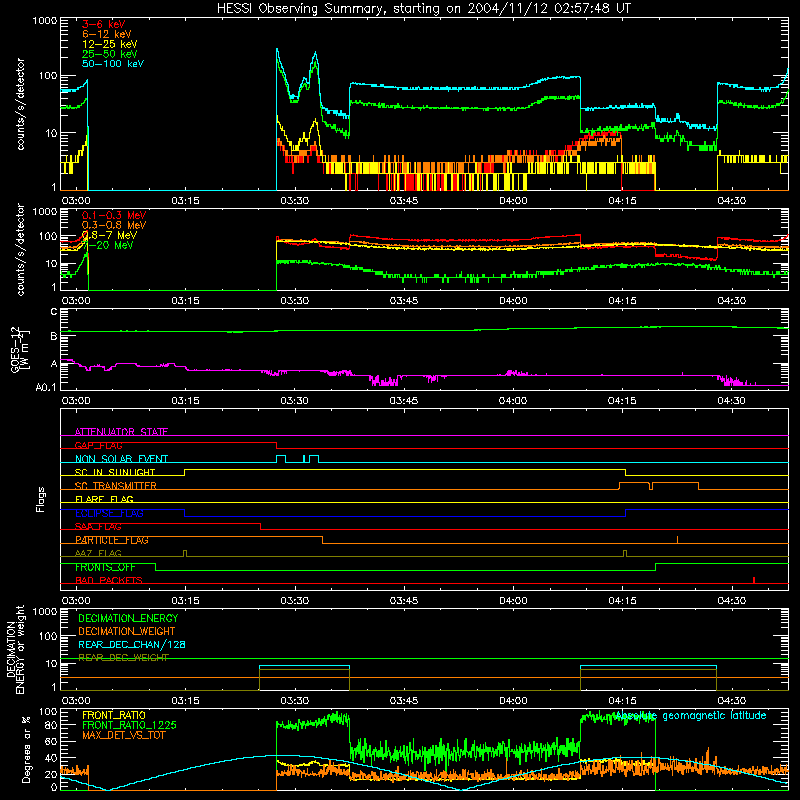Click the DECIMATION_ENERGY legend label
Image resolution: width=800 pixels, height=800 pixels.
(x=128, y=618)
